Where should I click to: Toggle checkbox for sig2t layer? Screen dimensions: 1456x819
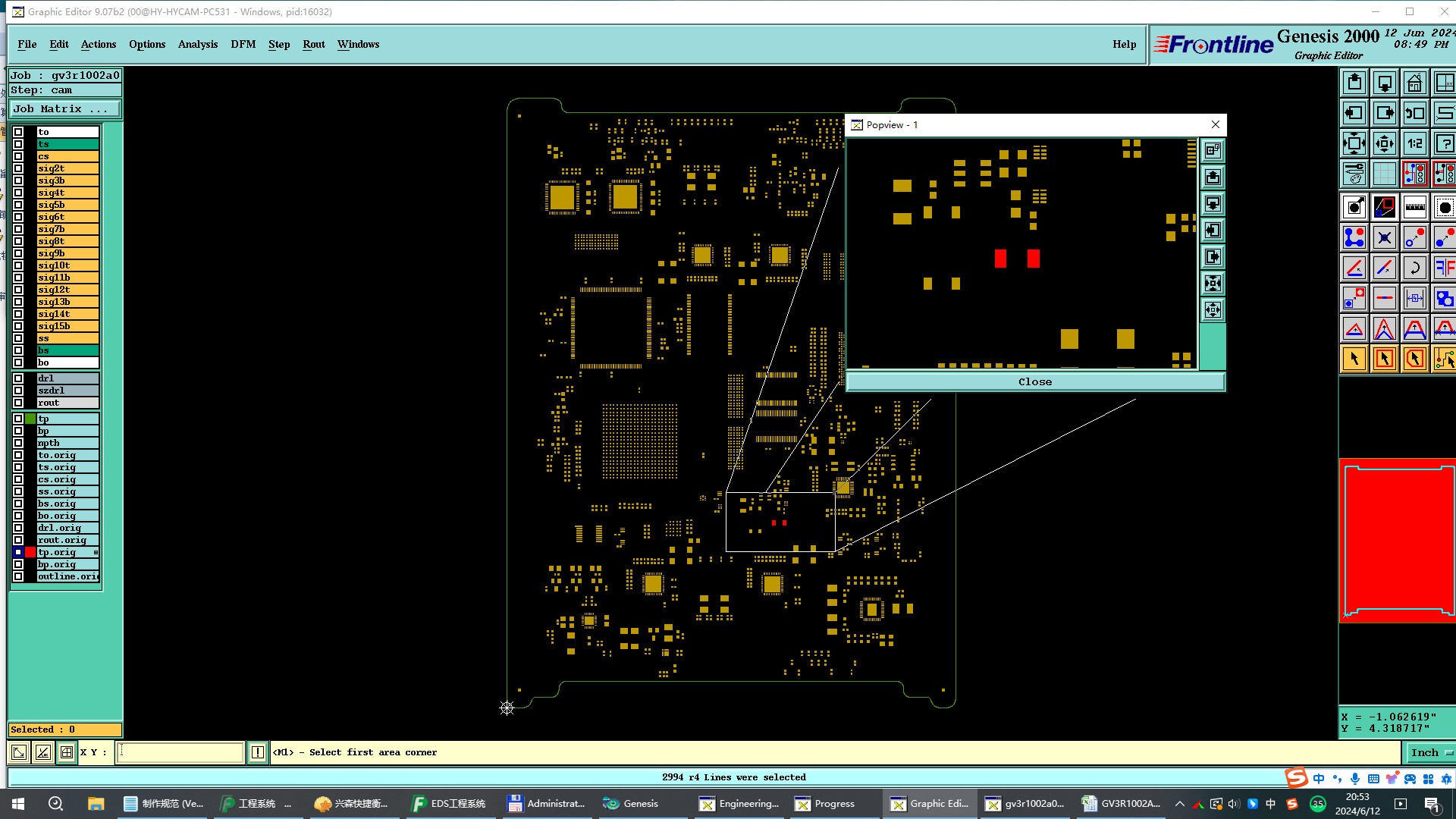pos(18,168)
